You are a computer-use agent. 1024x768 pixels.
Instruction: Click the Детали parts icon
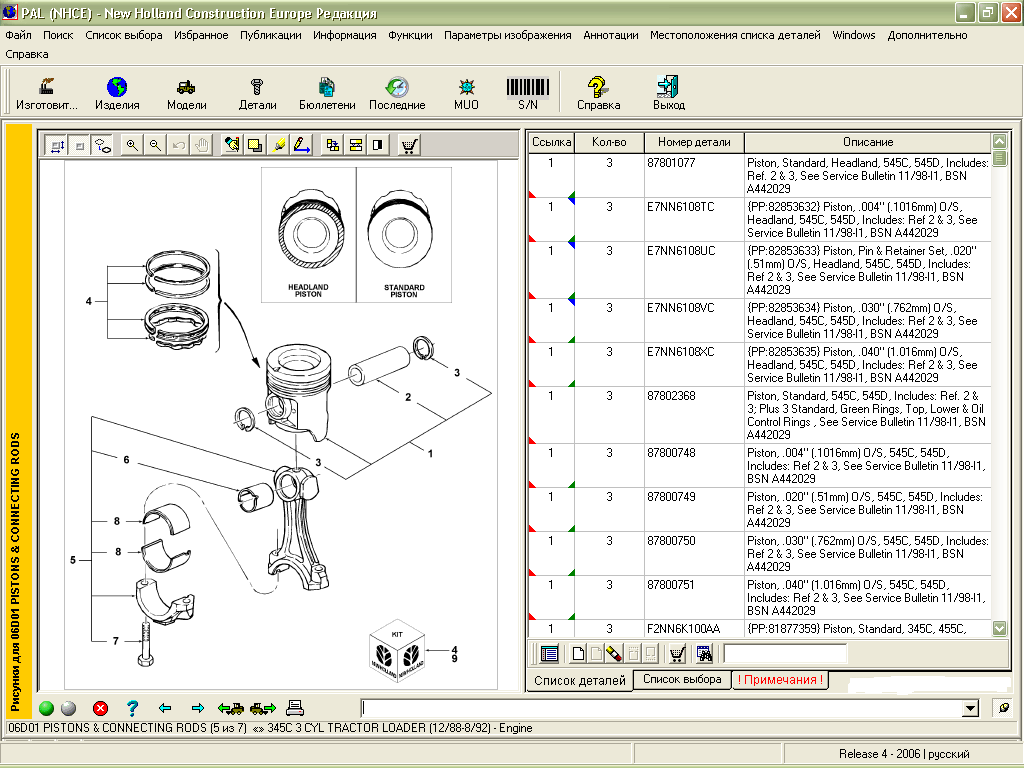click(x=257, y=87)
